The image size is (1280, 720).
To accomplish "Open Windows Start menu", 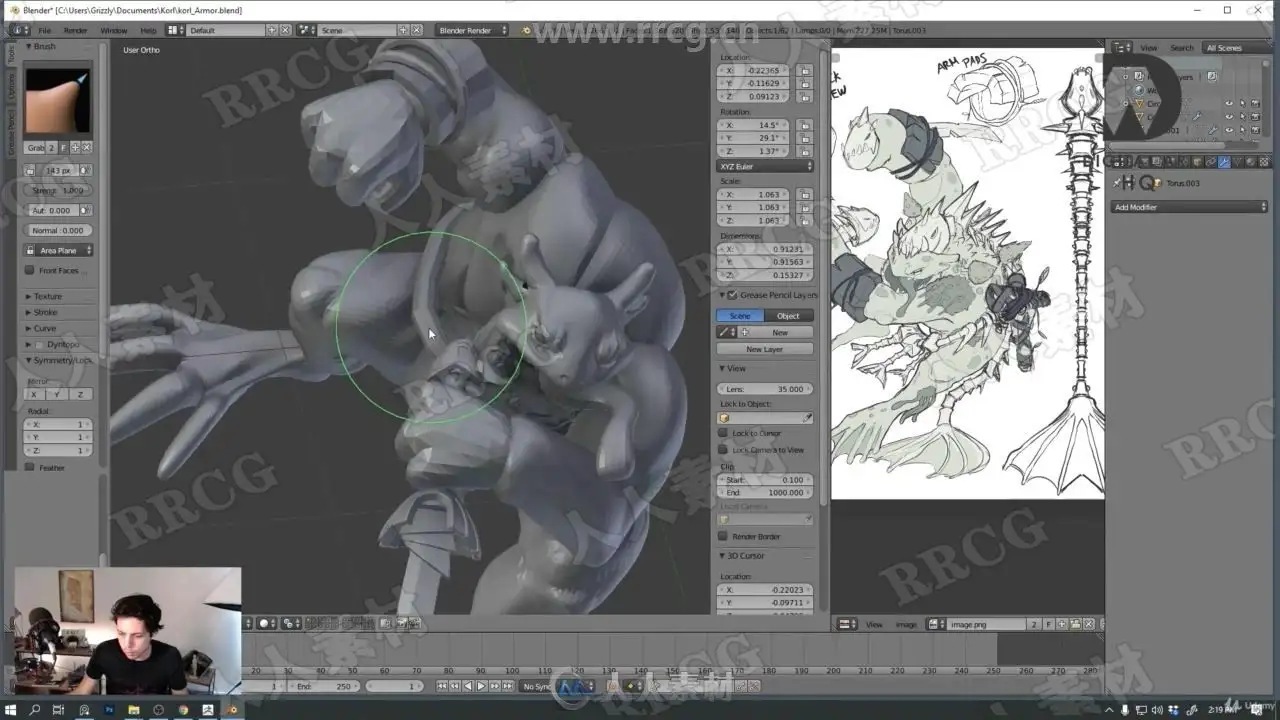I will coord(11,710).
